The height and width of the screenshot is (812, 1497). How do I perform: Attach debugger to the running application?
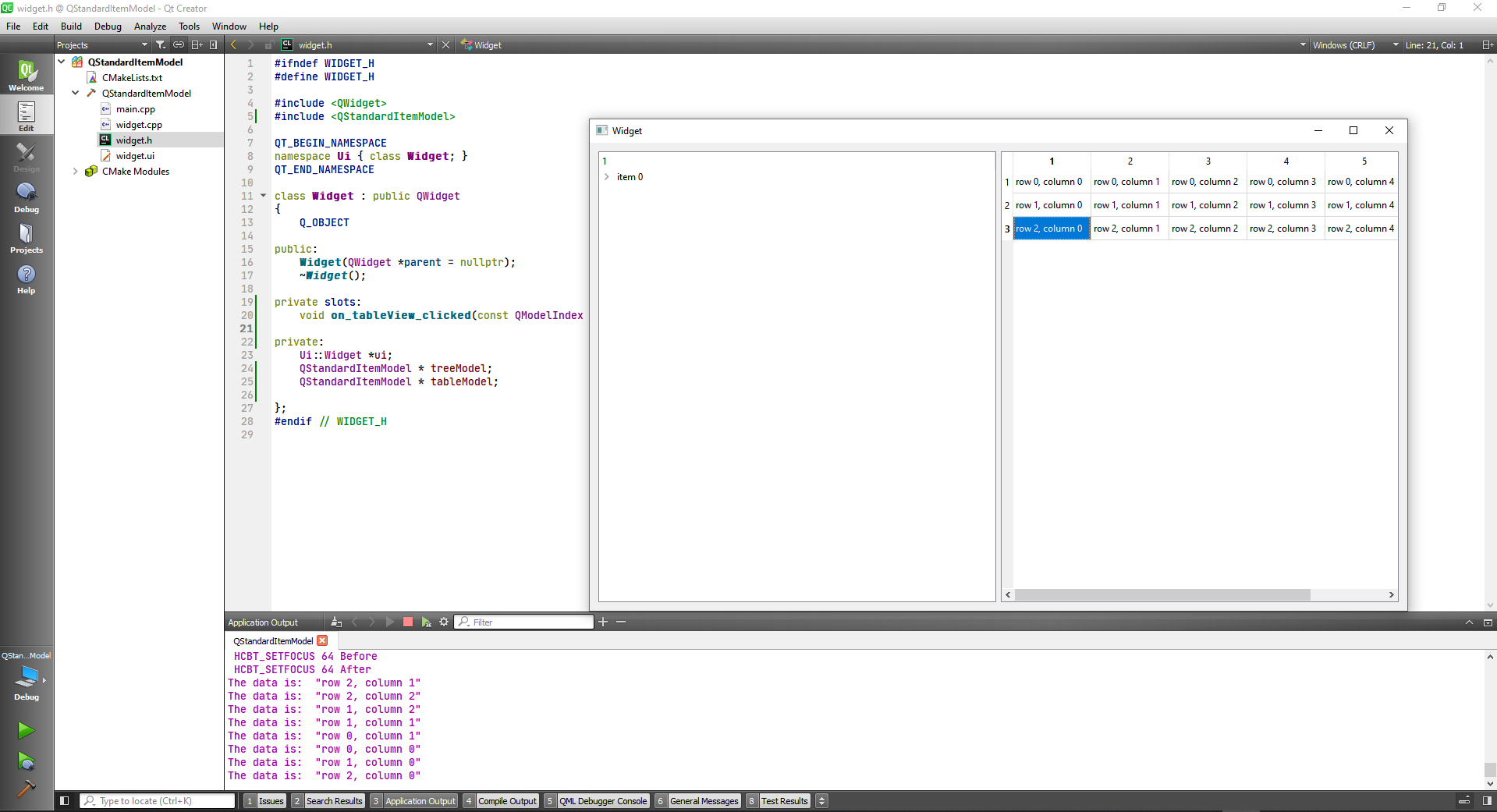click(x=426, y=622)
